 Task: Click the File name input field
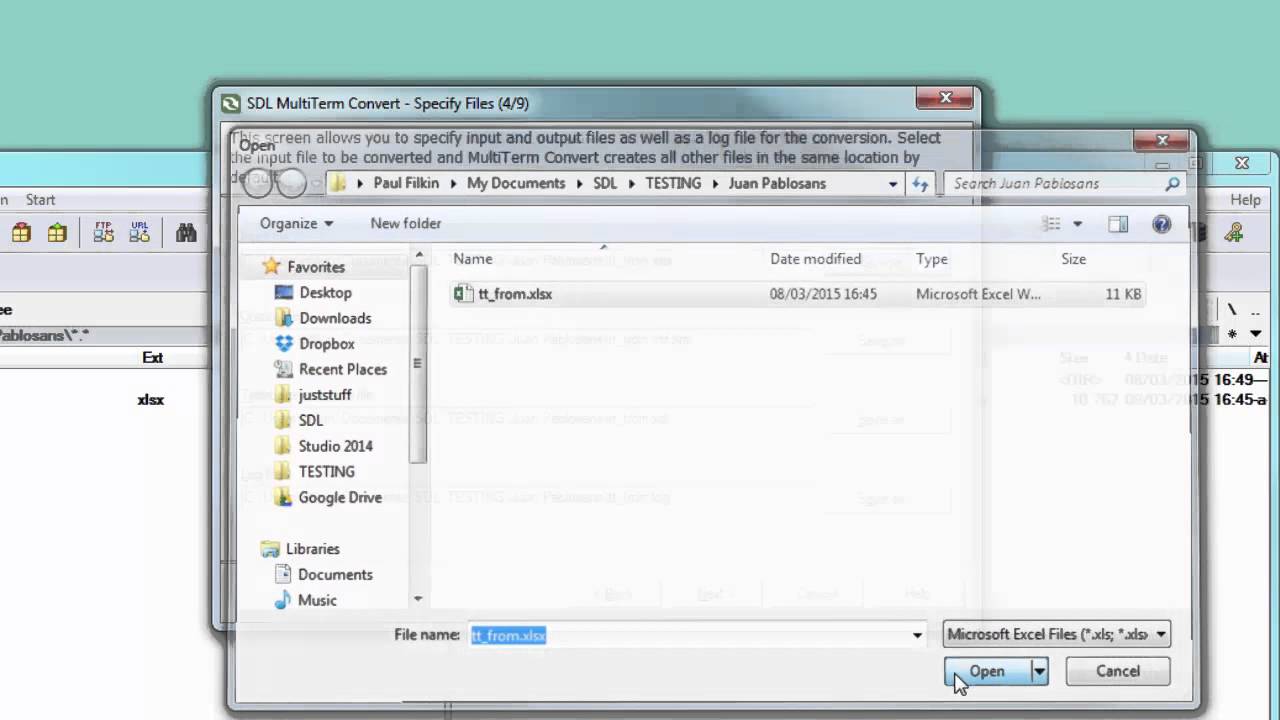[x=688, y=635]
